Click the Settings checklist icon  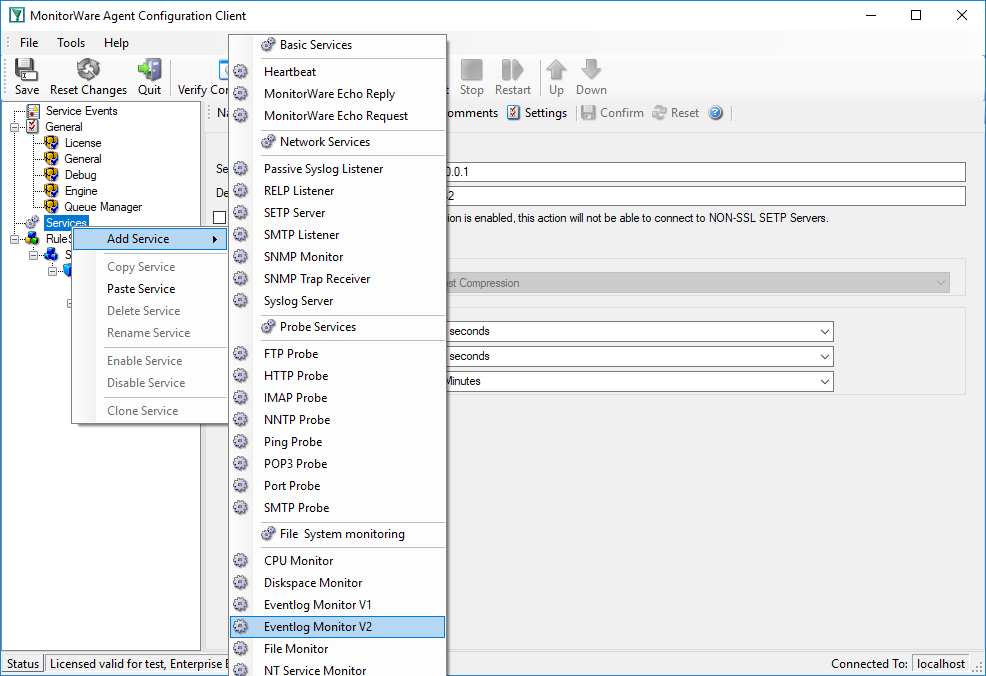(x=514, y=113)
